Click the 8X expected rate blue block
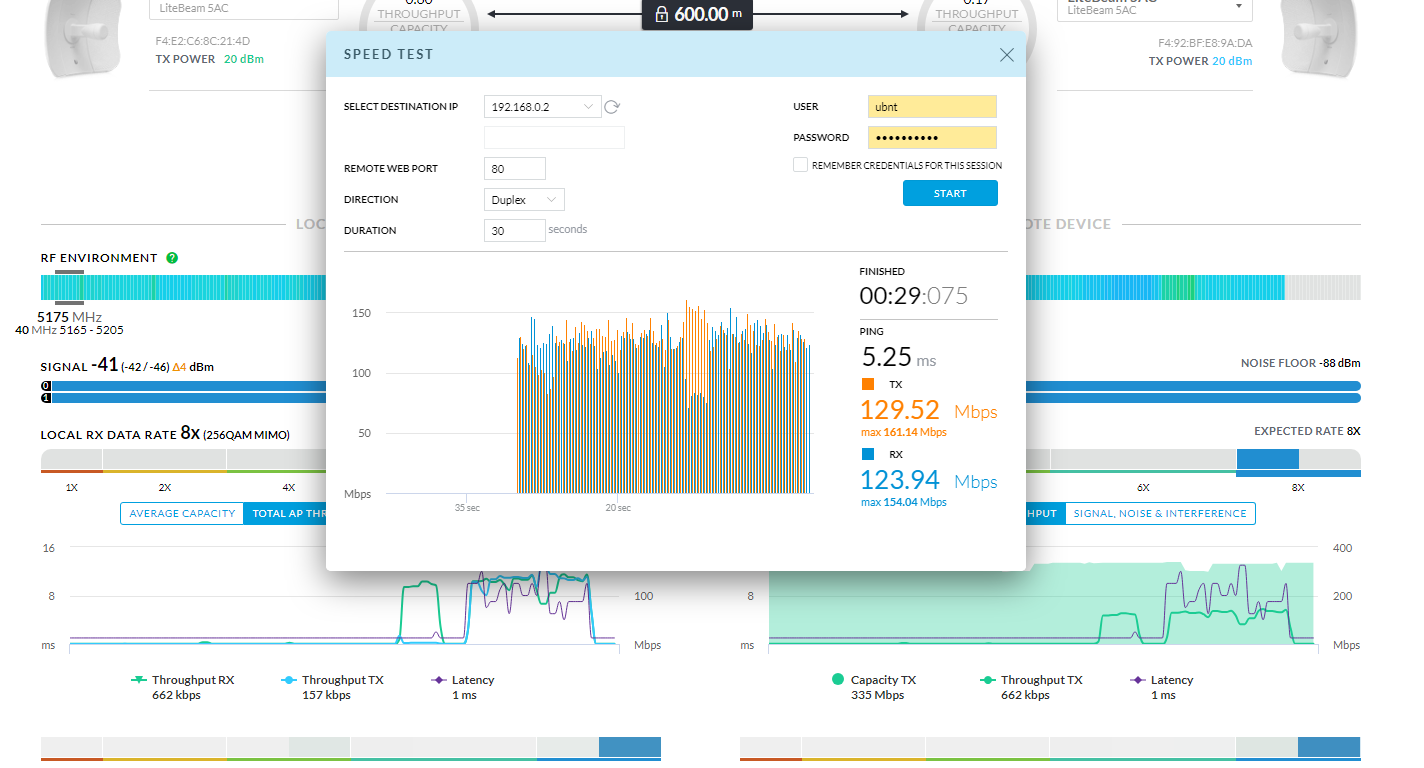This screenshot has height=768, width=1424. (x=1268, y=459)
